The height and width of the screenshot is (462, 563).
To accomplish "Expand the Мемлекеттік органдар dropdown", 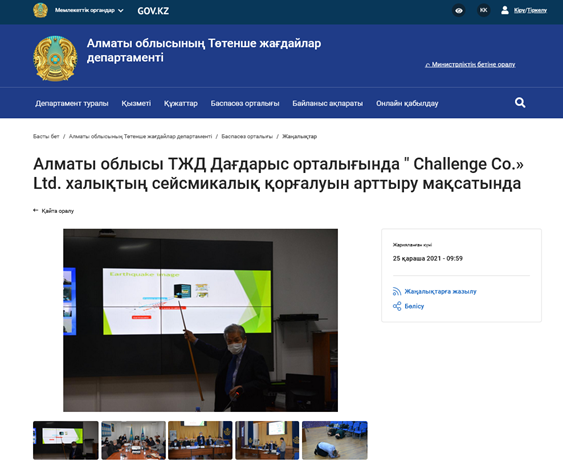I will 89,10.
